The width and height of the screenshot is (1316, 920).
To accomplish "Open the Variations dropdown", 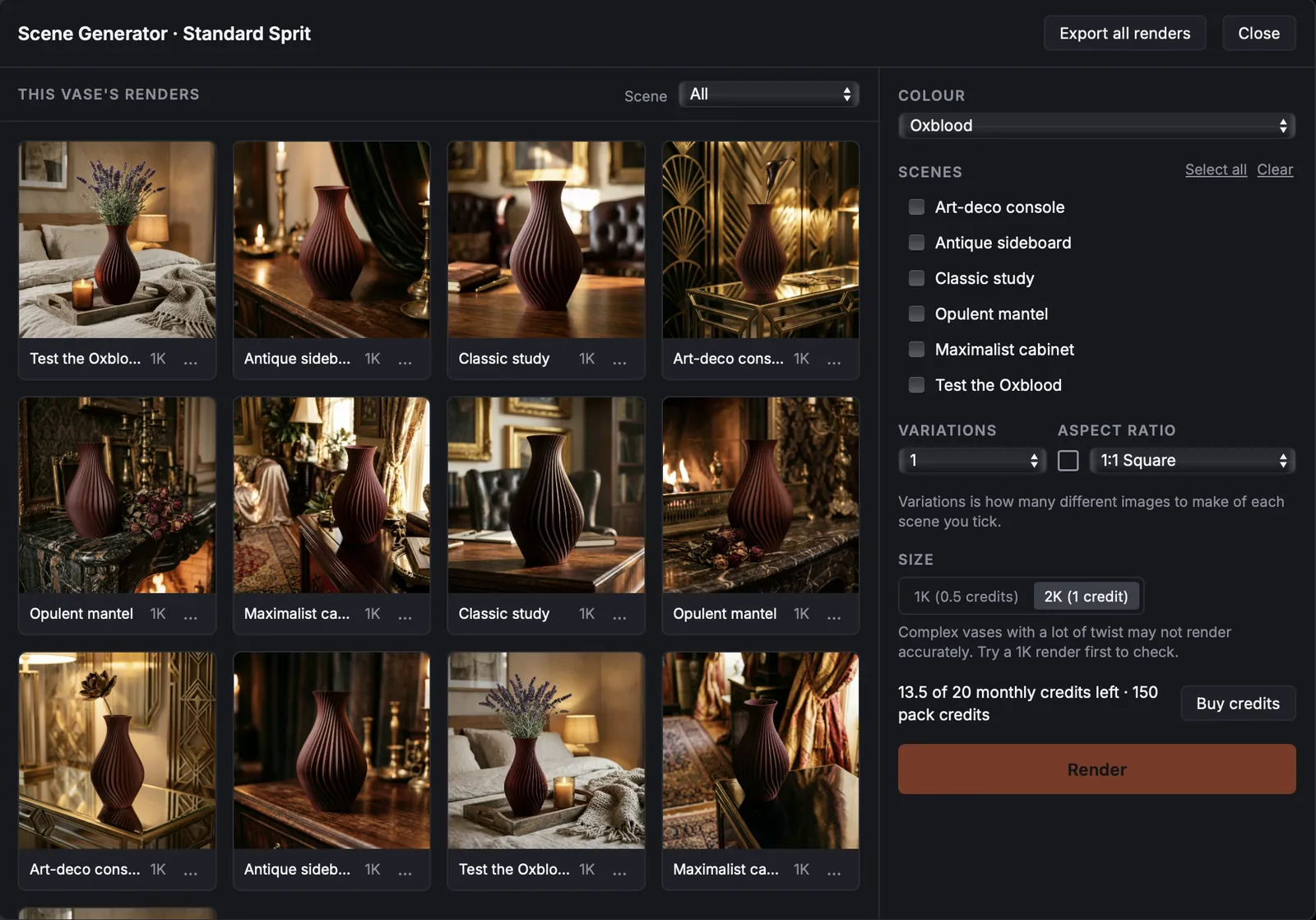I will click(x=971, y=460).
